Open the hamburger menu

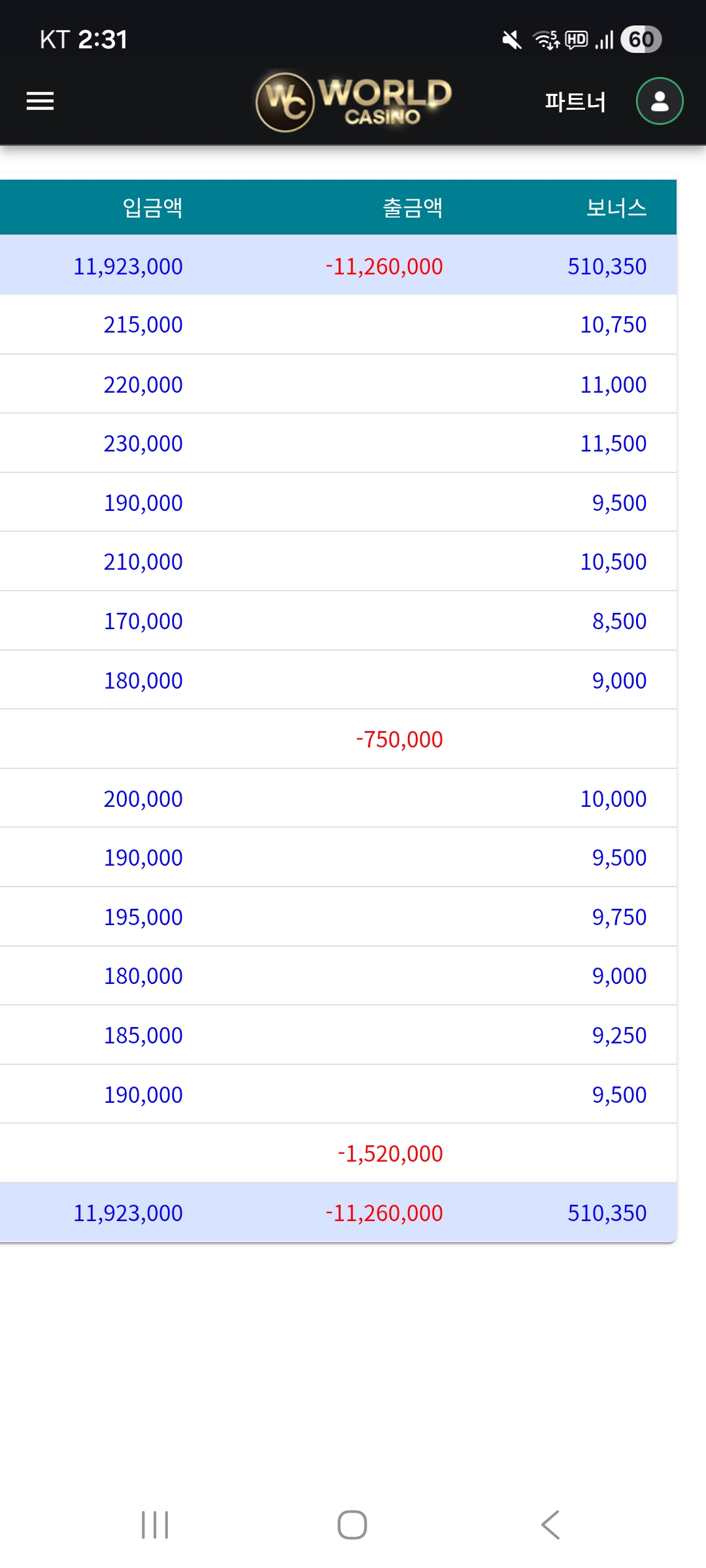[x=40, y=101]
